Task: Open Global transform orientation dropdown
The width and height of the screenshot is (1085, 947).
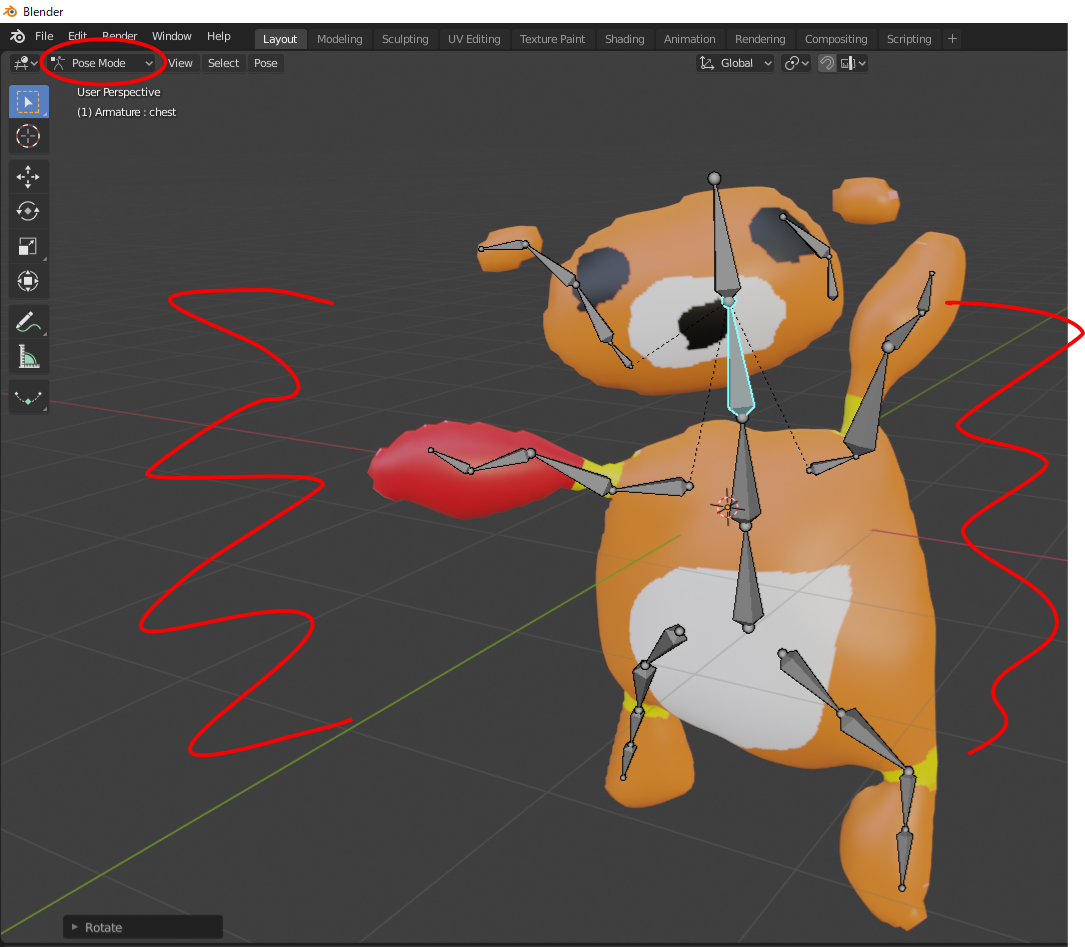Action: (735, 63)
